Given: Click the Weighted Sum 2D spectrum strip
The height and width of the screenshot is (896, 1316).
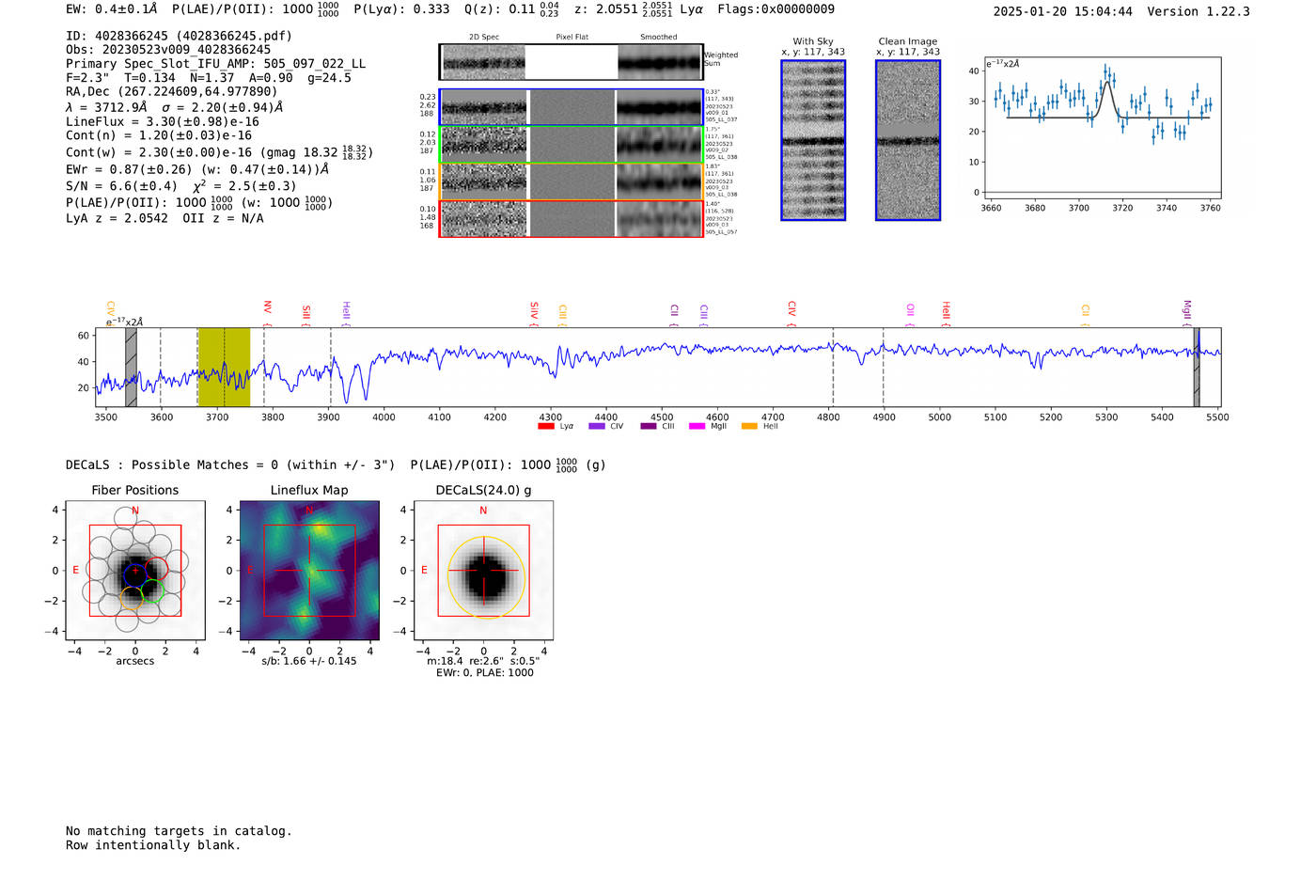Looking at the screenshot, I should click(571, 63).
